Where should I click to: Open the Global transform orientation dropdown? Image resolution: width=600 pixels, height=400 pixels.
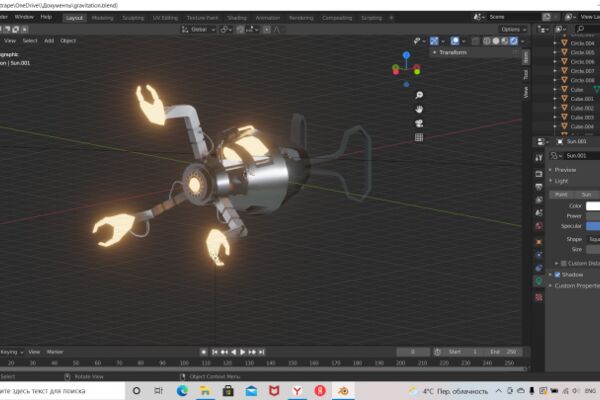pos(199,29)
